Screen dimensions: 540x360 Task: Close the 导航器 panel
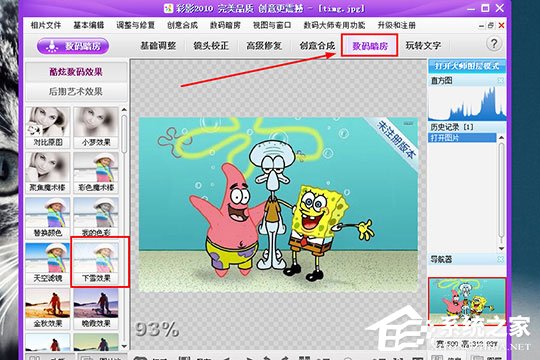500,259
